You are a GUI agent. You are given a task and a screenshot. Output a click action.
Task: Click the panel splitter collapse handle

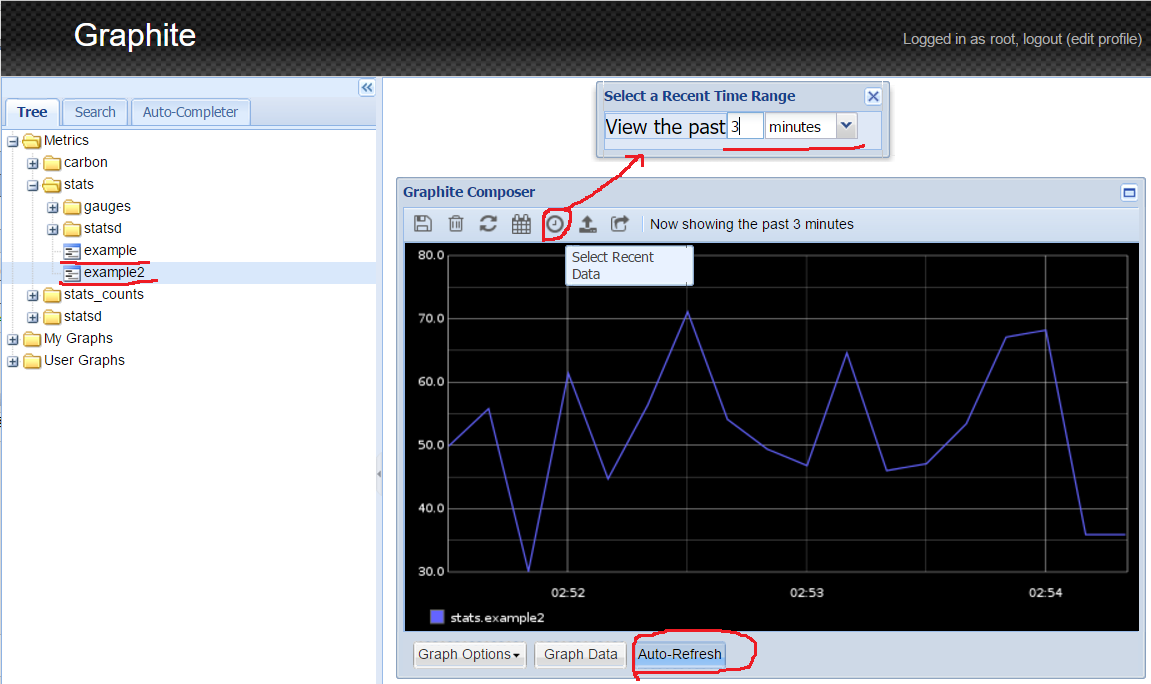(x=379, y=474)
